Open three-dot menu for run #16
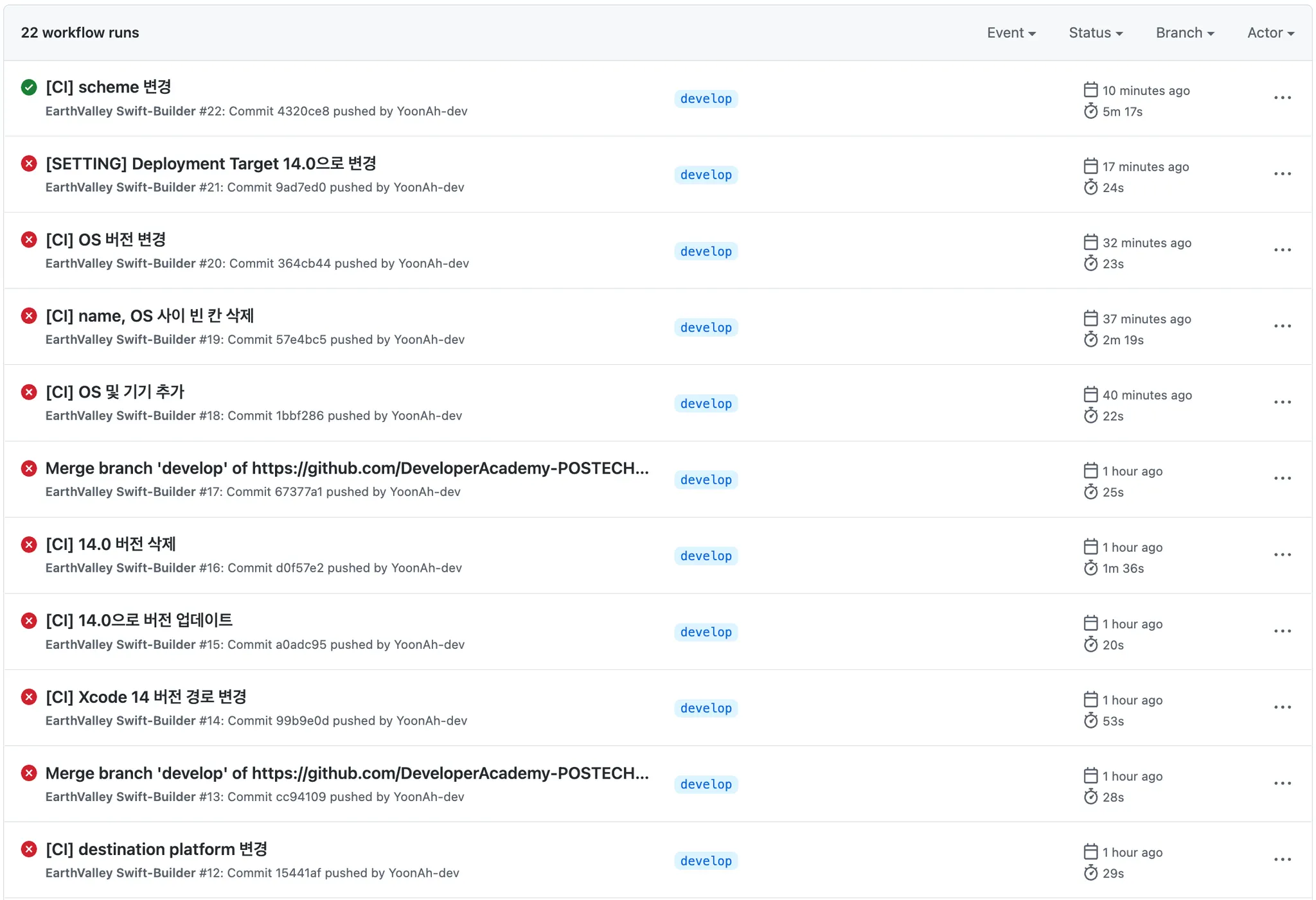This screenshot has height=900, width=1316. click(1282, 555)
